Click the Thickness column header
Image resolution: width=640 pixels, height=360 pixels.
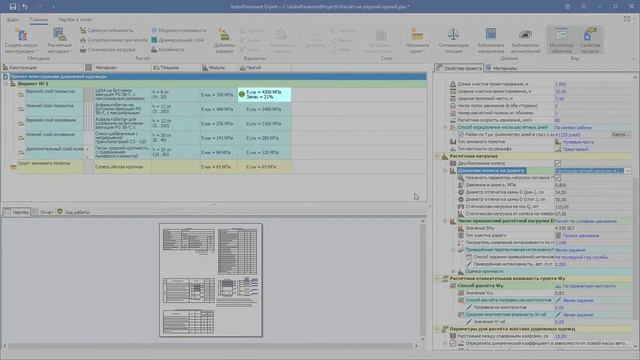(x=176, y=68)
